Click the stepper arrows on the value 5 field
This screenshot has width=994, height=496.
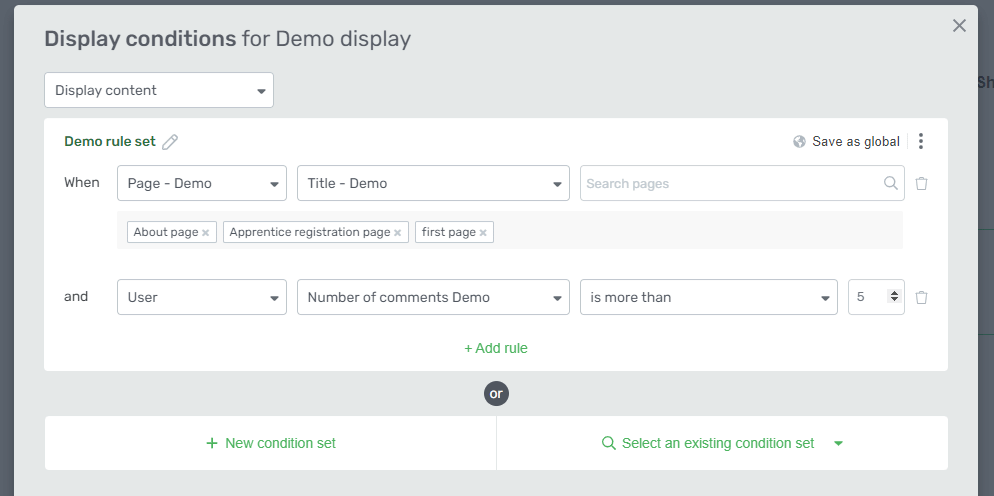point(894,297)
